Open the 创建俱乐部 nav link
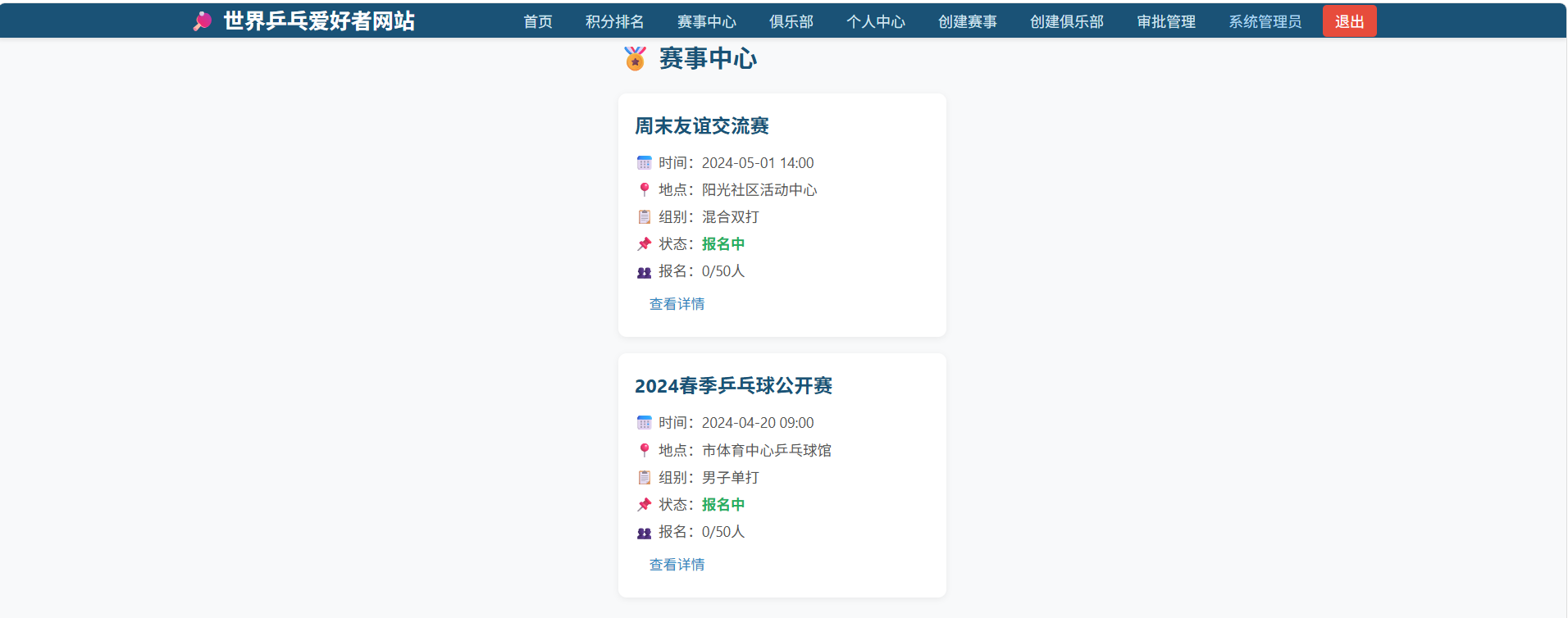The image size is (1568, 618). [1067, 21]
